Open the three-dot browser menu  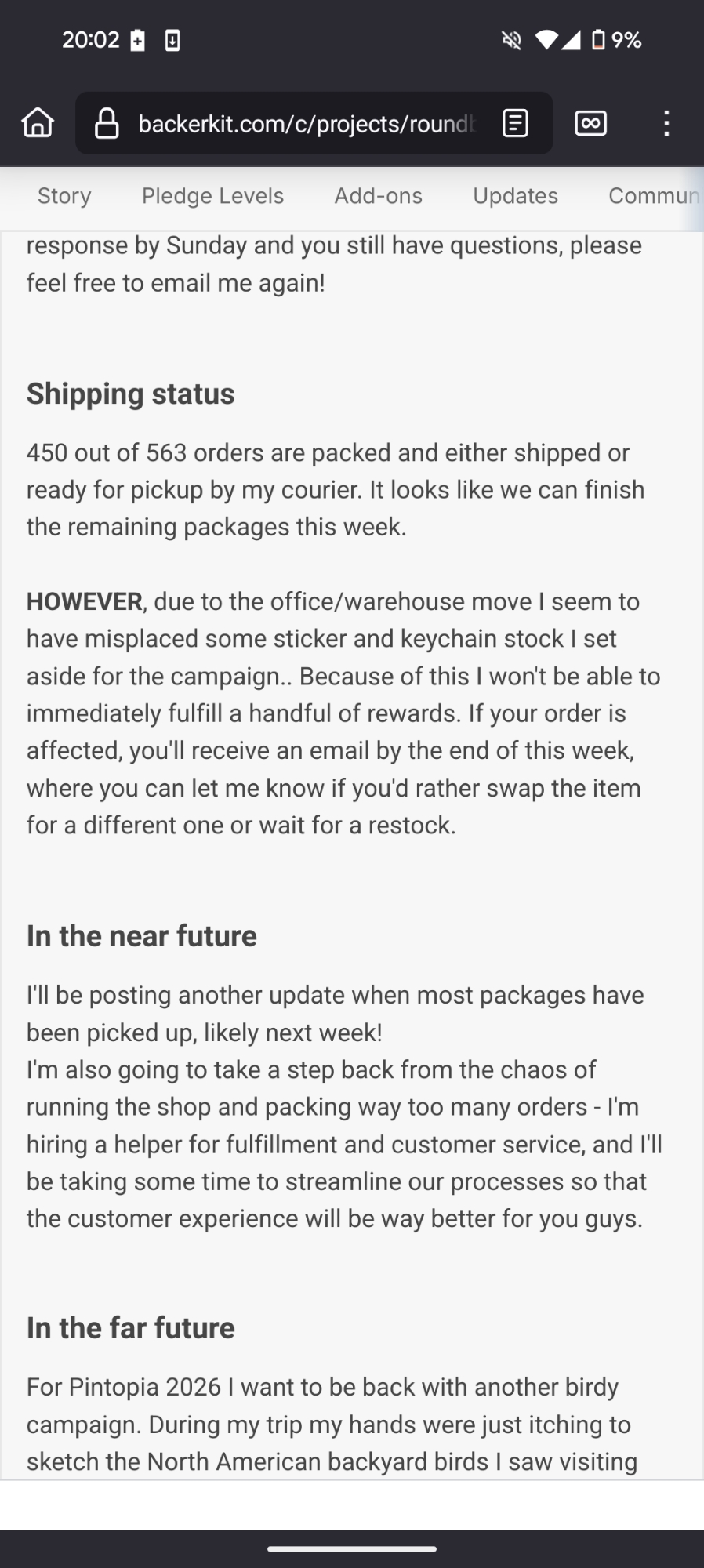666,123
